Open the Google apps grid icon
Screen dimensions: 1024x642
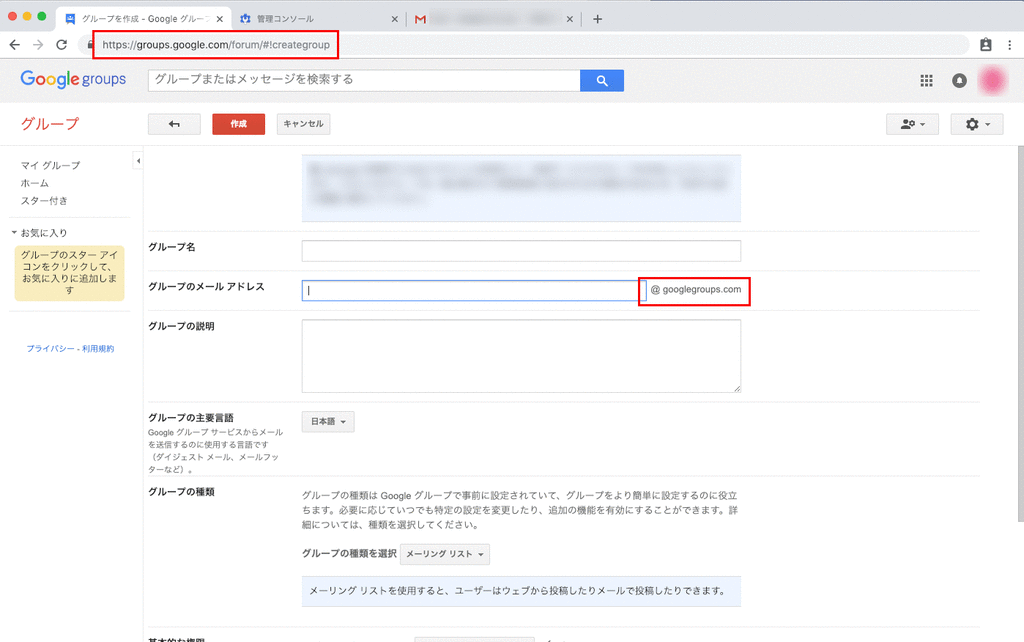[926, 80]
